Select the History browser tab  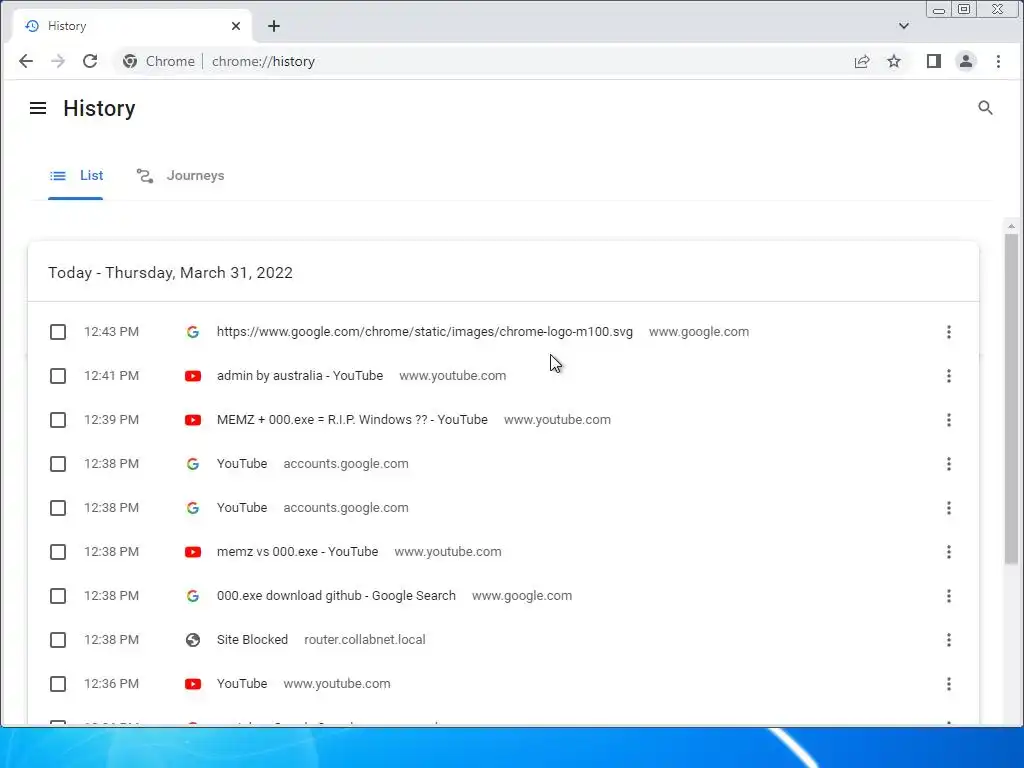coord(131,26)
